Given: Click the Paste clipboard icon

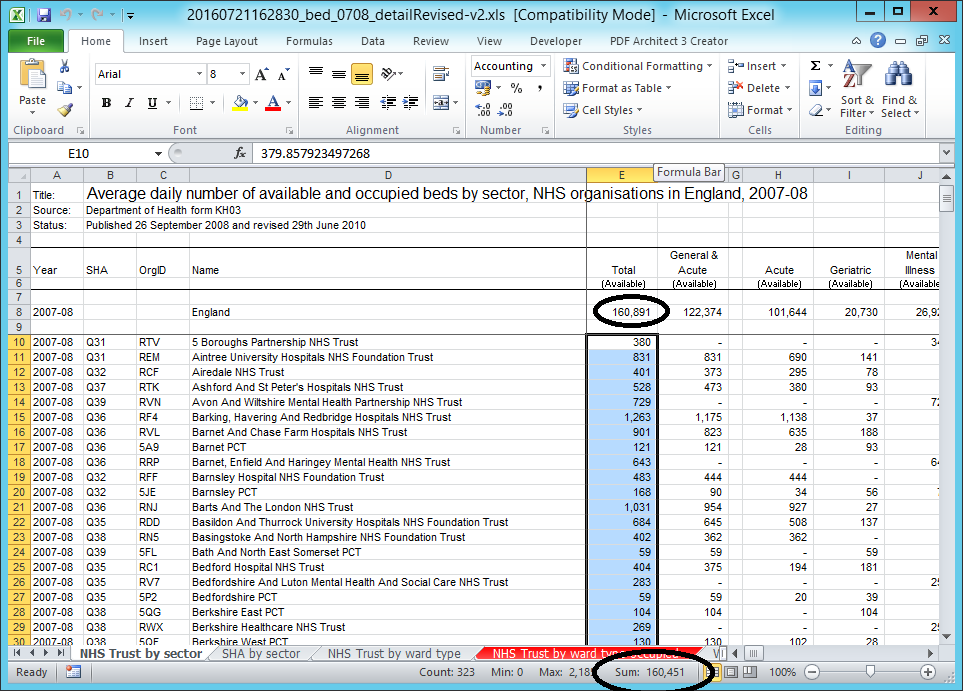Looking at the screenshot, I should pos(33,76).
